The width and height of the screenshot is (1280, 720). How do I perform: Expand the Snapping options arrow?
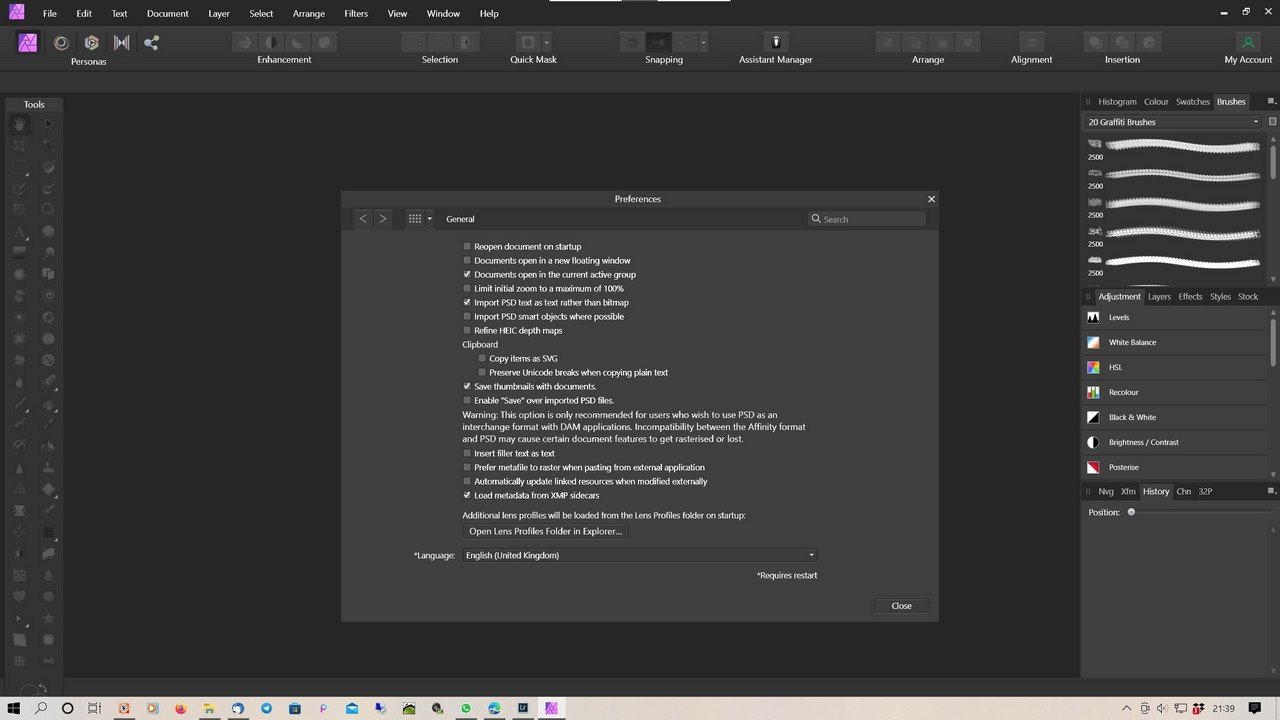(704, 42)
